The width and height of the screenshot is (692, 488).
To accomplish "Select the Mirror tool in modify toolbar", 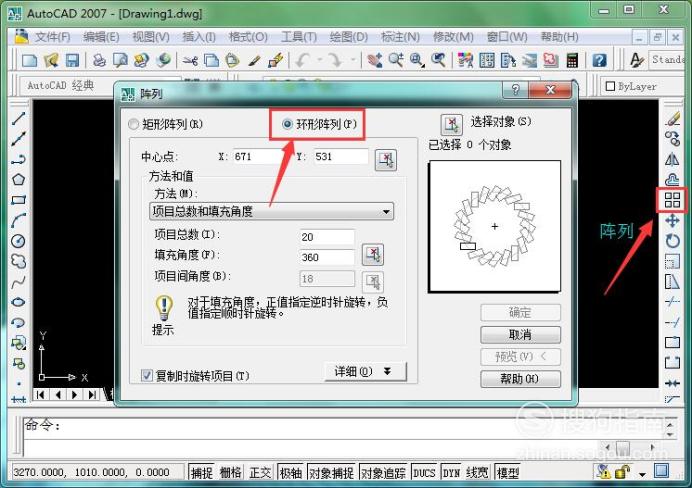I will [x=672, y=159].
